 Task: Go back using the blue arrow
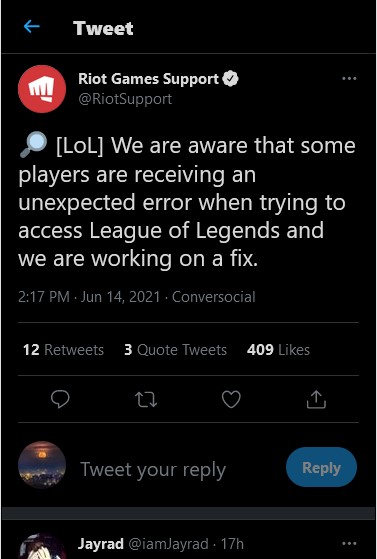pyautogui.click(x=31, y=27)
